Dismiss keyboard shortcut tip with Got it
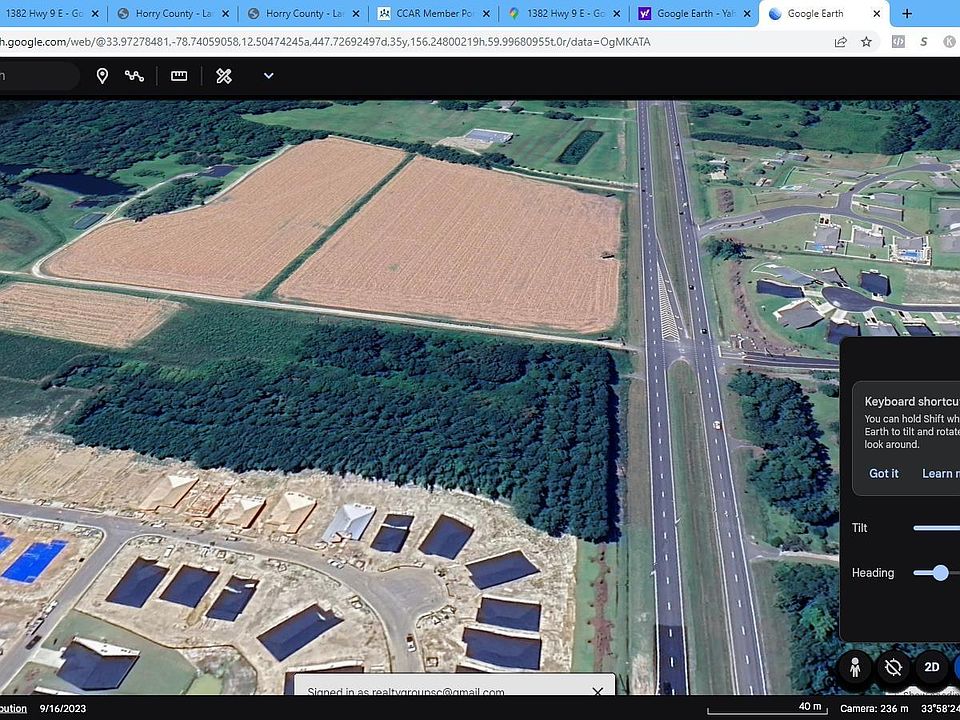960x720 pixels. tap(883, 473)
